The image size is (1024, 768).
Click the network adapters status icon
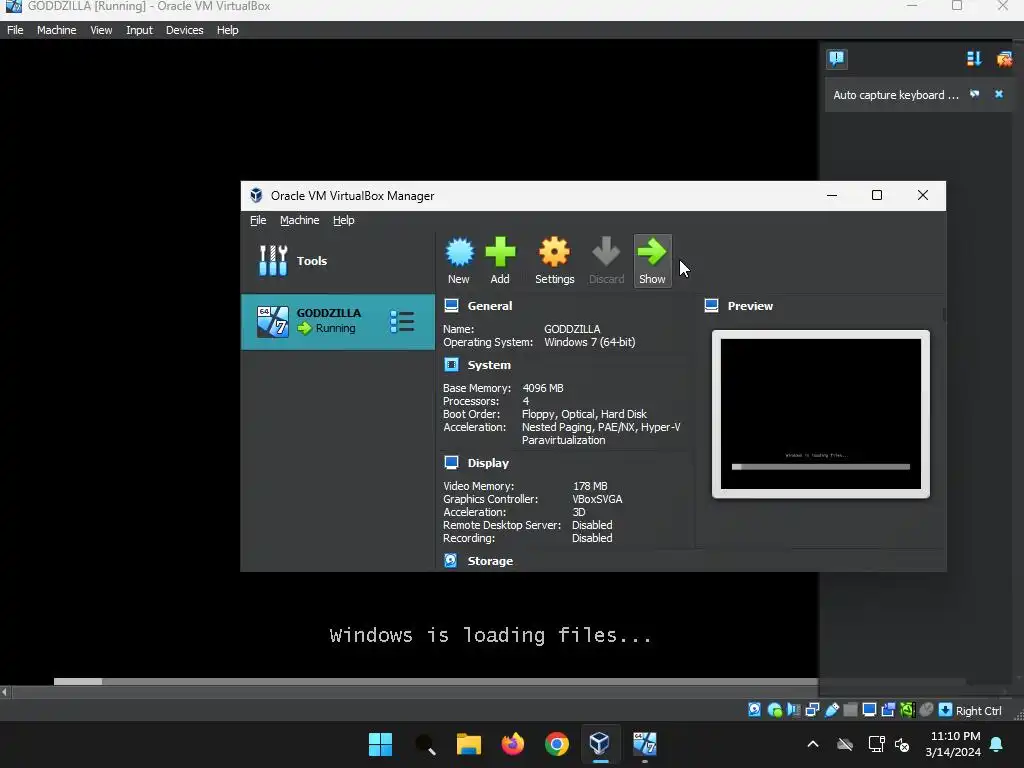[x=812, y=710]
